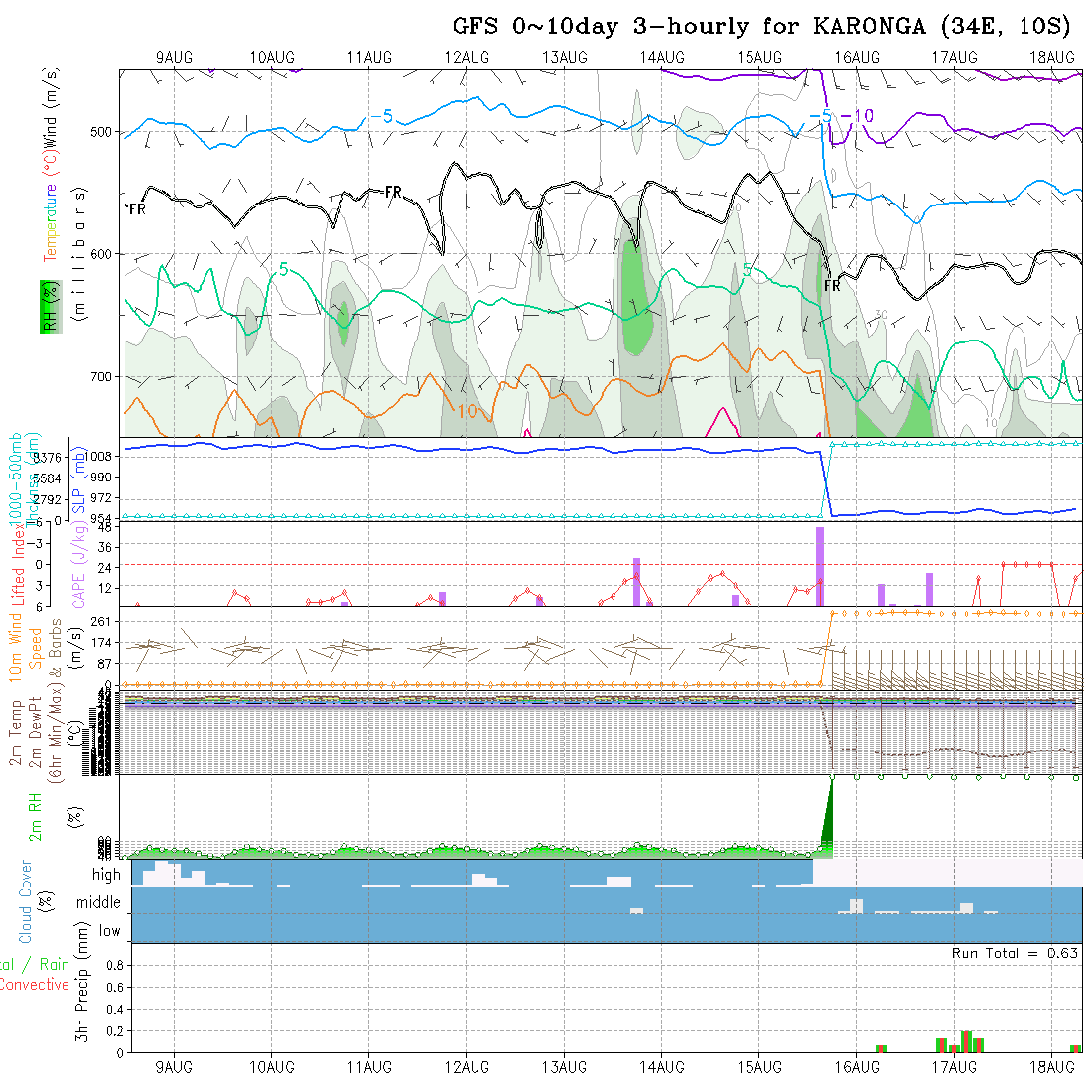Click the chart title mentioning KARONGA
The image size is (1092, 1092).
tap(761, 27)
